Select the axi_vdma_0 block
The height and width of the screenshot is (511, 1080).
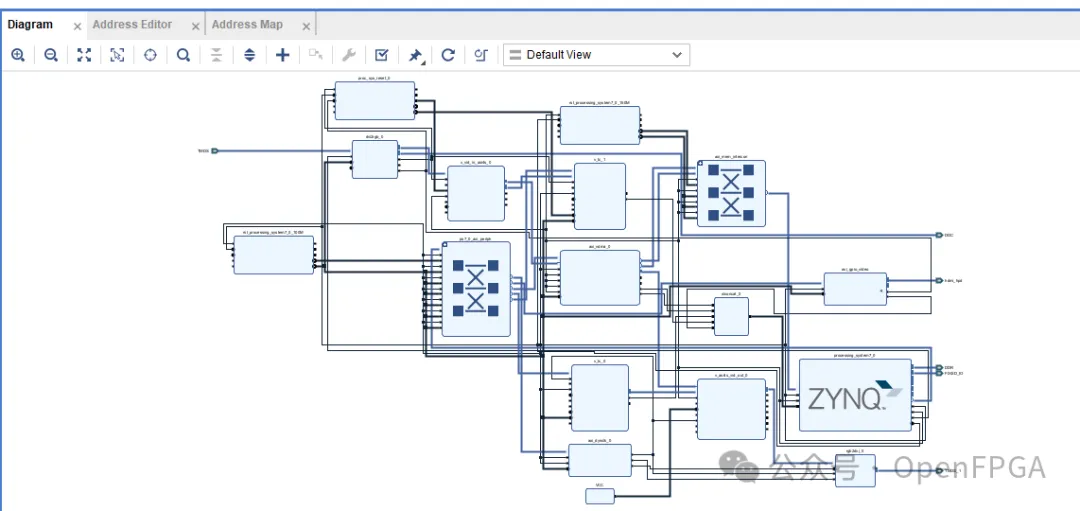click(x=599, y=277)
